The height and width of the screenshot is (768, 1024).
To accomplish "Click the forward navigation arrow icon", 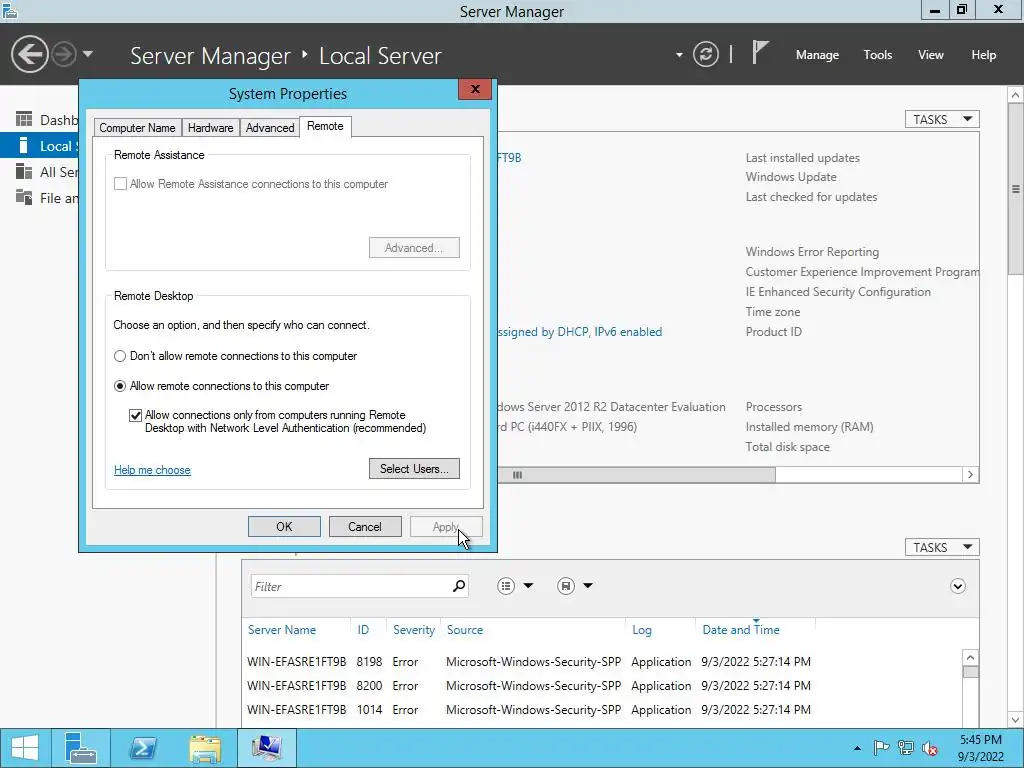I will click(64, 54).
